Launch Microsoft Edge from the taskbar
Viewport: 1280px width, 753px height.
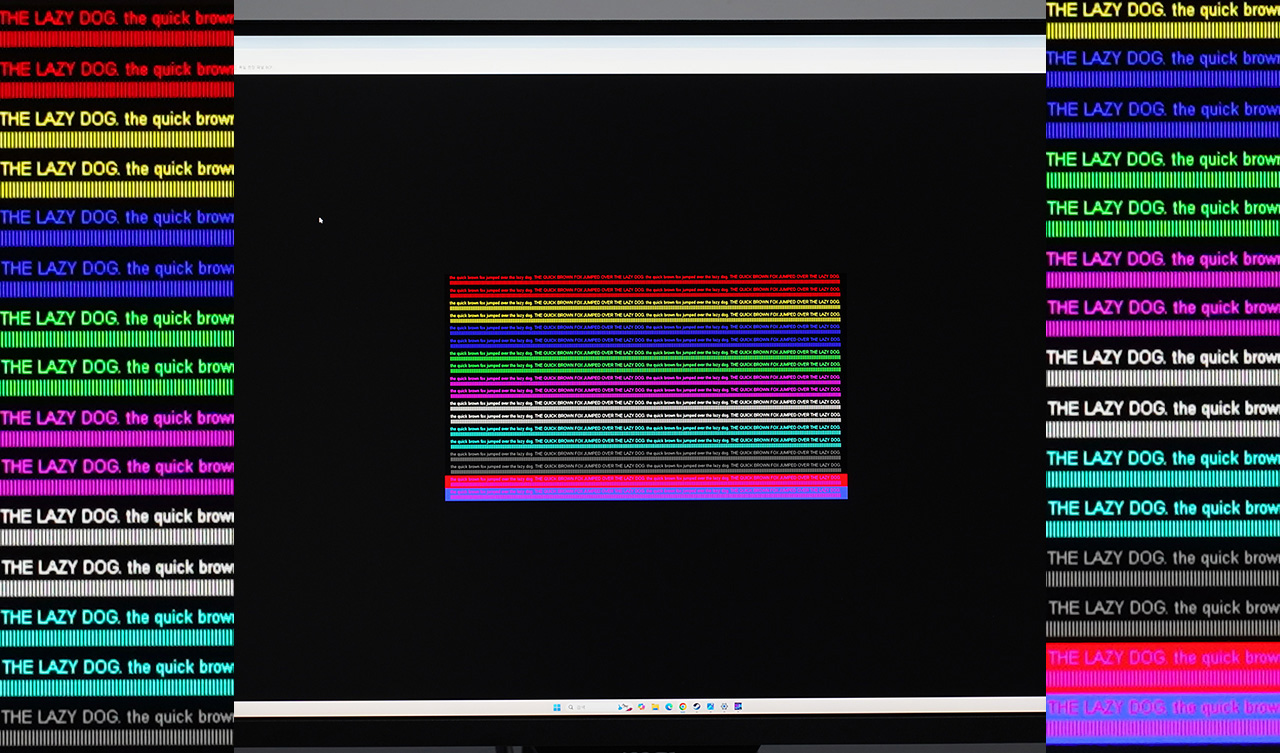669,707
